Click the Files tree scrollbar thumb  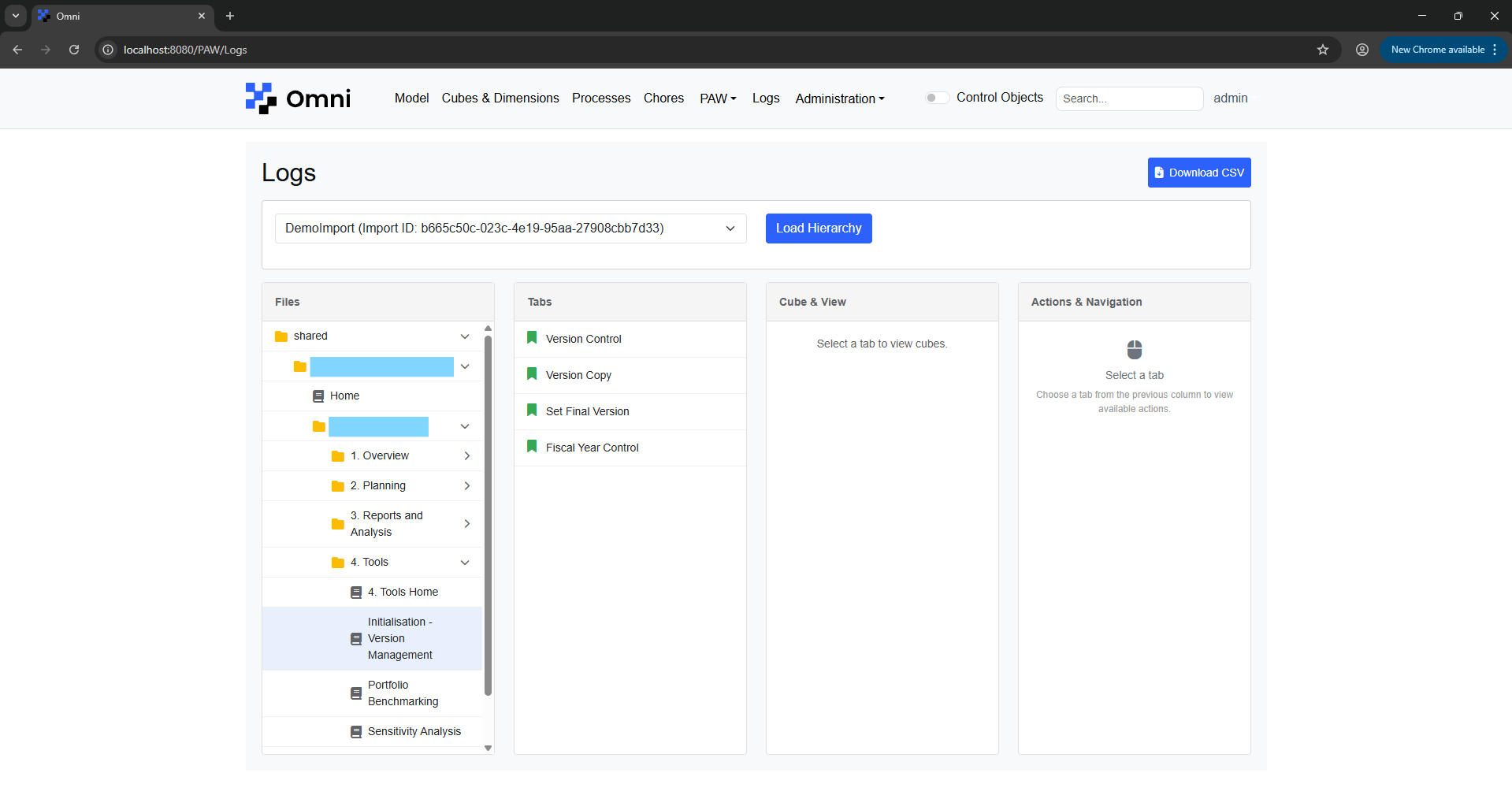tap(488, 515)
